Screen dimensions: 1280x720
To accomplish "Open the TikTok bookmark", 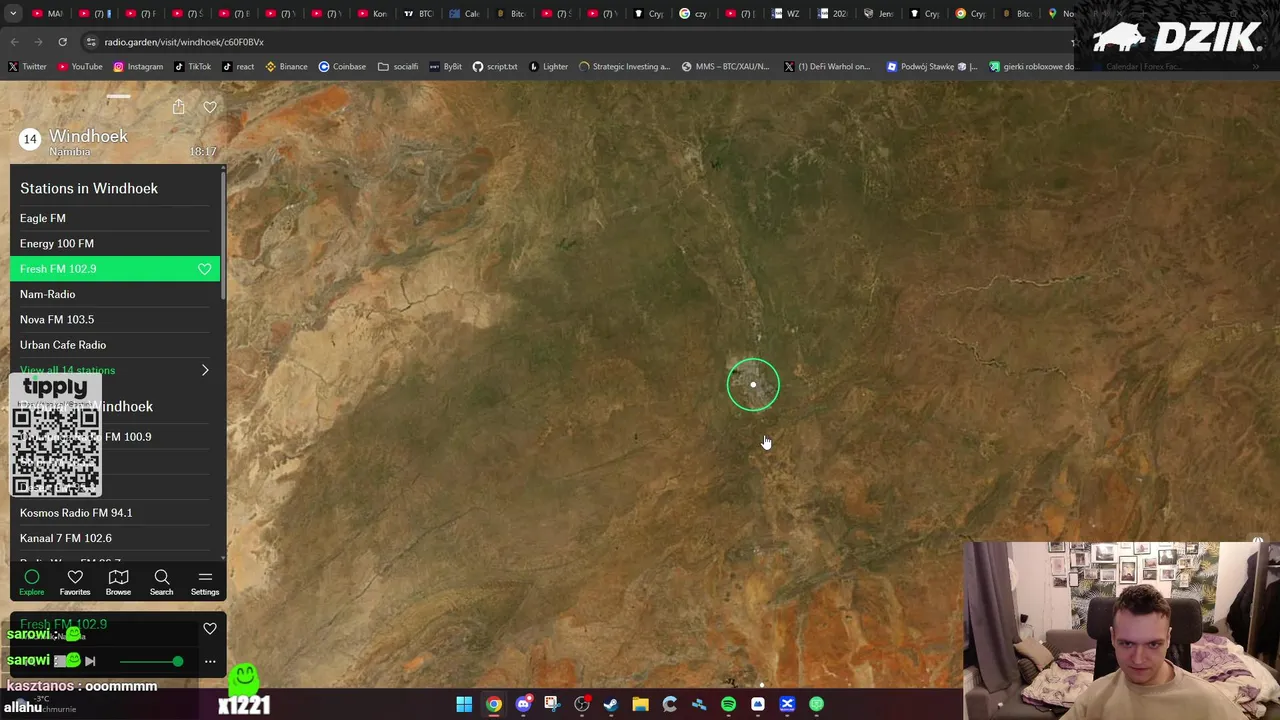I will pyautogui.click(x=192, y=67).
